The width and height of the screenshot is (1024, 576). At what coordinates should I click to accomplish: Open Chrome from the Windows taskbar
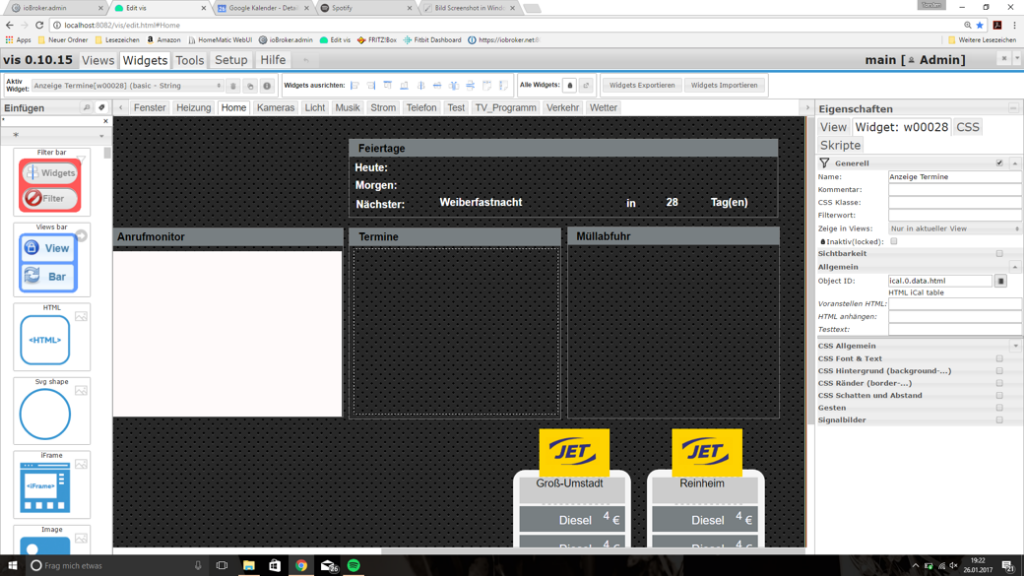(301, 566)
